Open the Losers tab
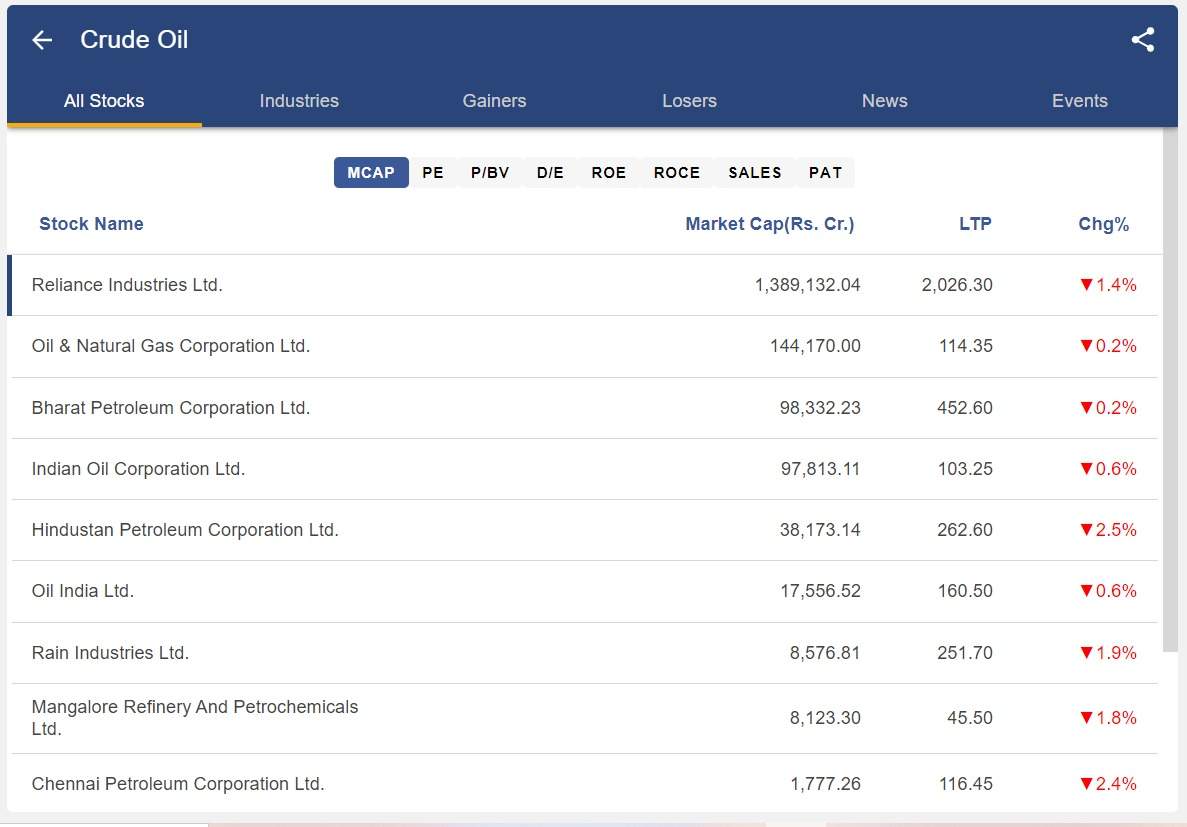1187x827 pixels. pos(689,100)
